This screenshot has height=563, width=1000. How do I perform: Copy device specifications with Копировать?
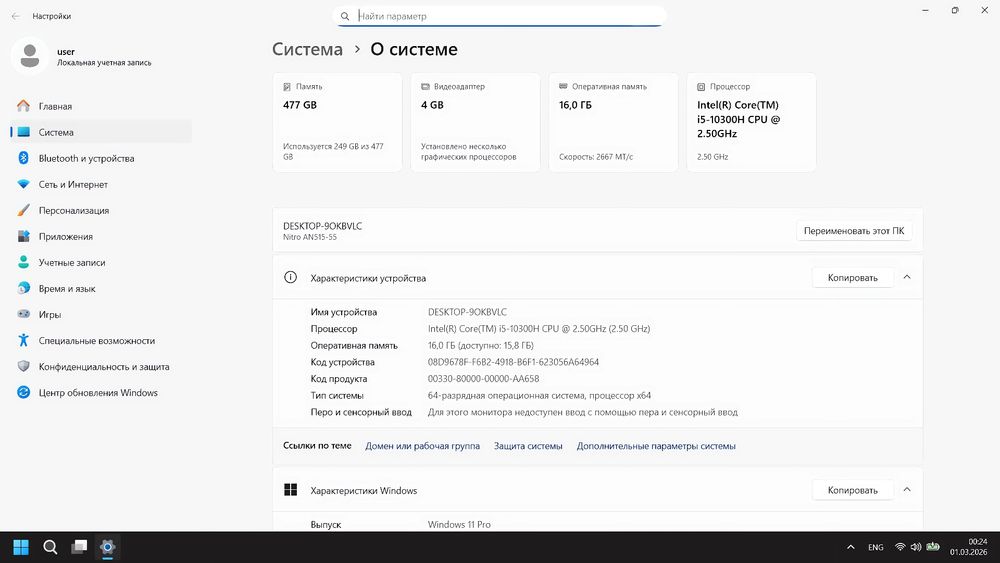click(852, 277)
